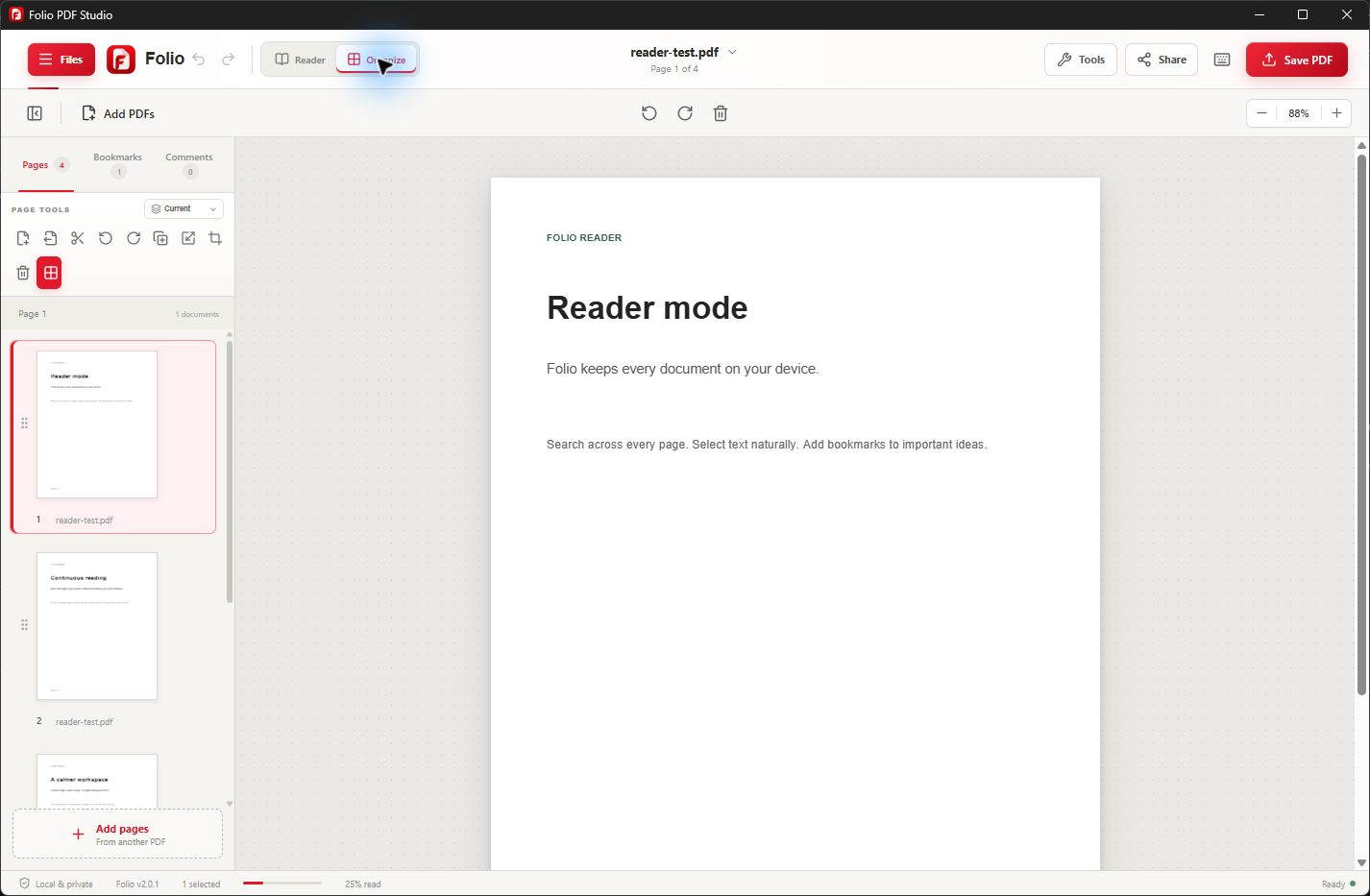
Task: Rotate right in Page Tools
Action: pyautogui.click(x=134, y=238)
